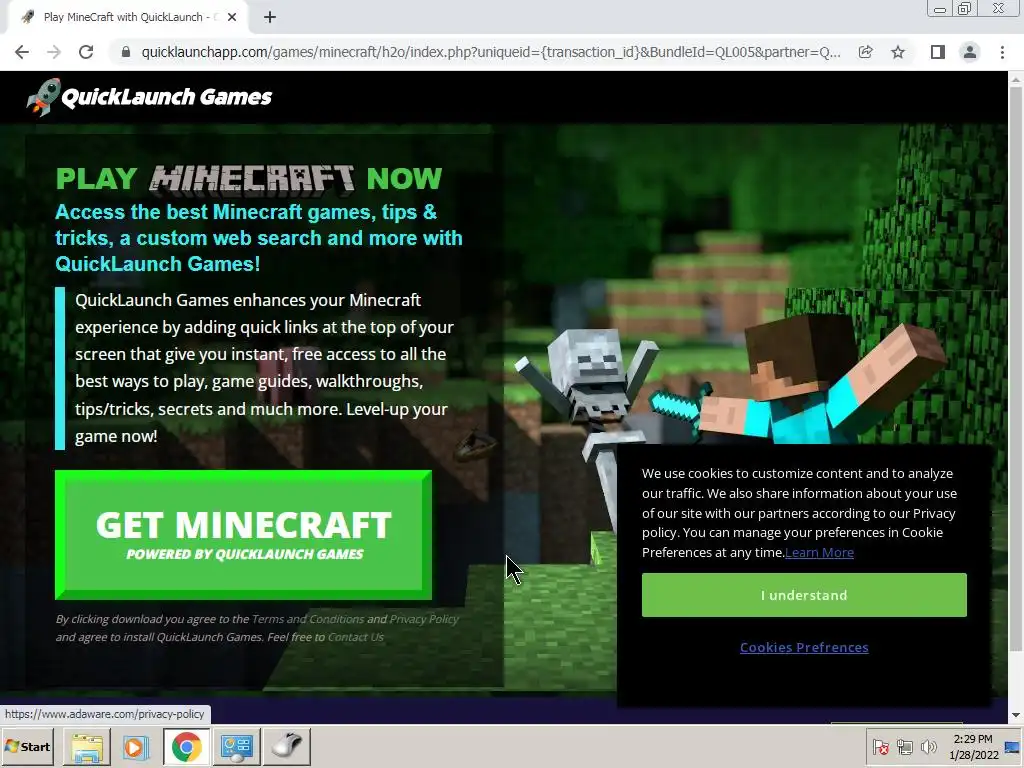Open the clock showing 2:29 PM
This screenshot has height=768, width=1024.
point(973,746)
